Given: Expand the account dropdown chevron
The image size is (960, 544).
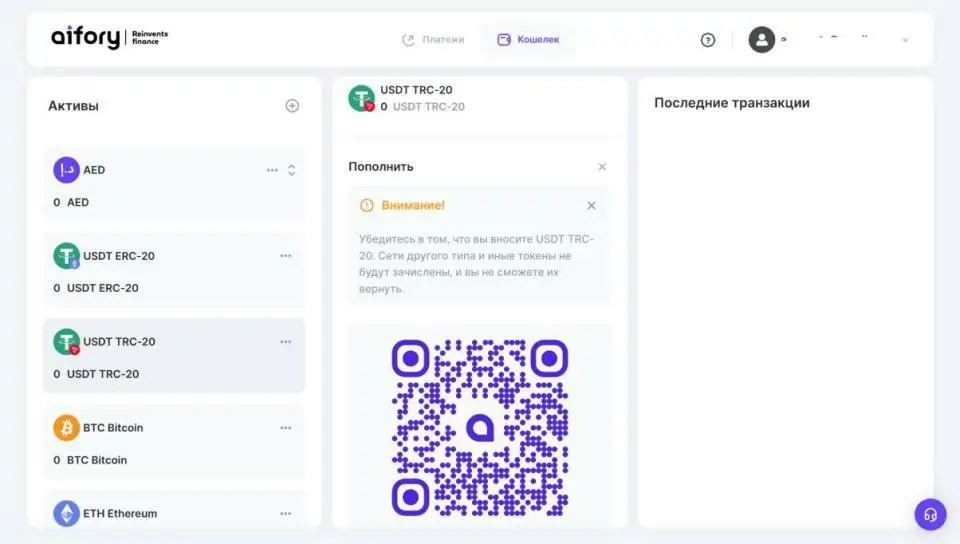Looking at the screenshot, I should [905, 40].
